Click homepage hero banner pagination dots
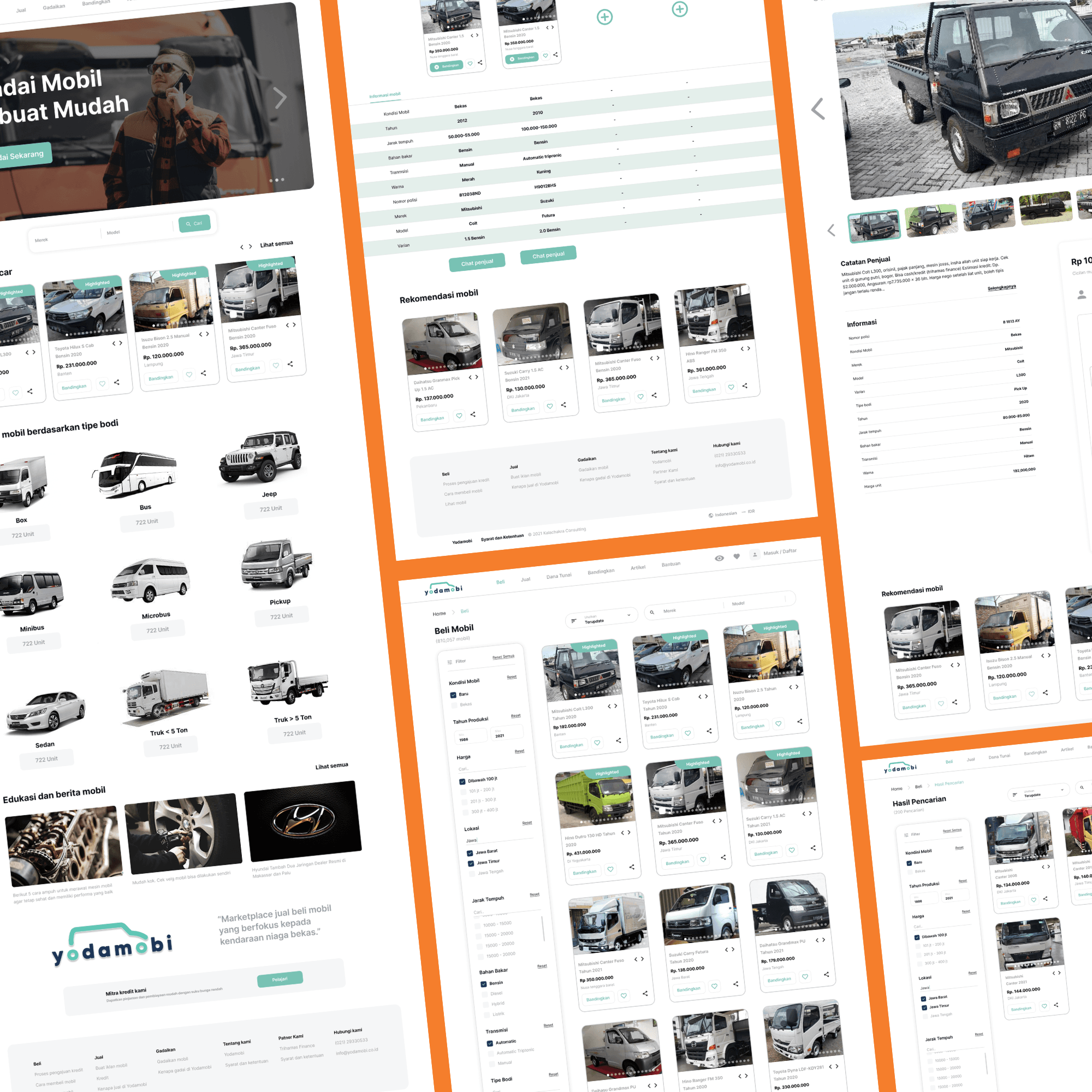The image size is (1092, 1092). coord(277,180)
